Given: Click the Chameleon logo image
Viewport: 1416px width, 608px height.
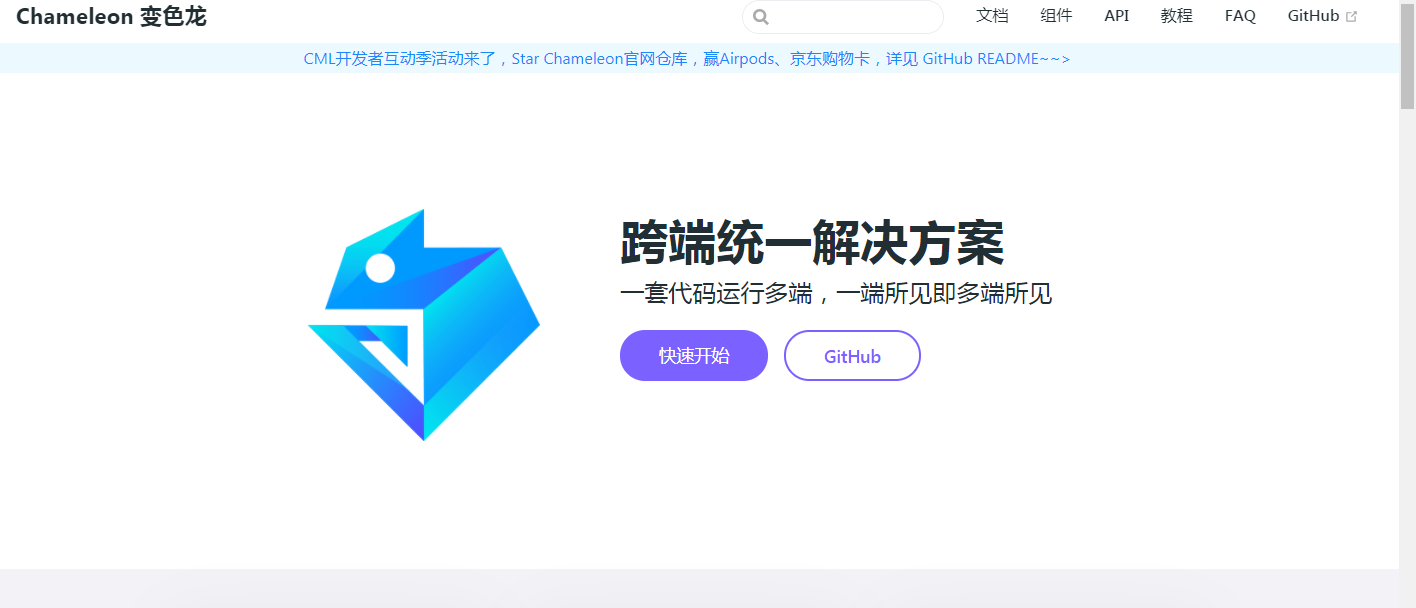Looking at the screenshot, I should [x=424, y=325].
